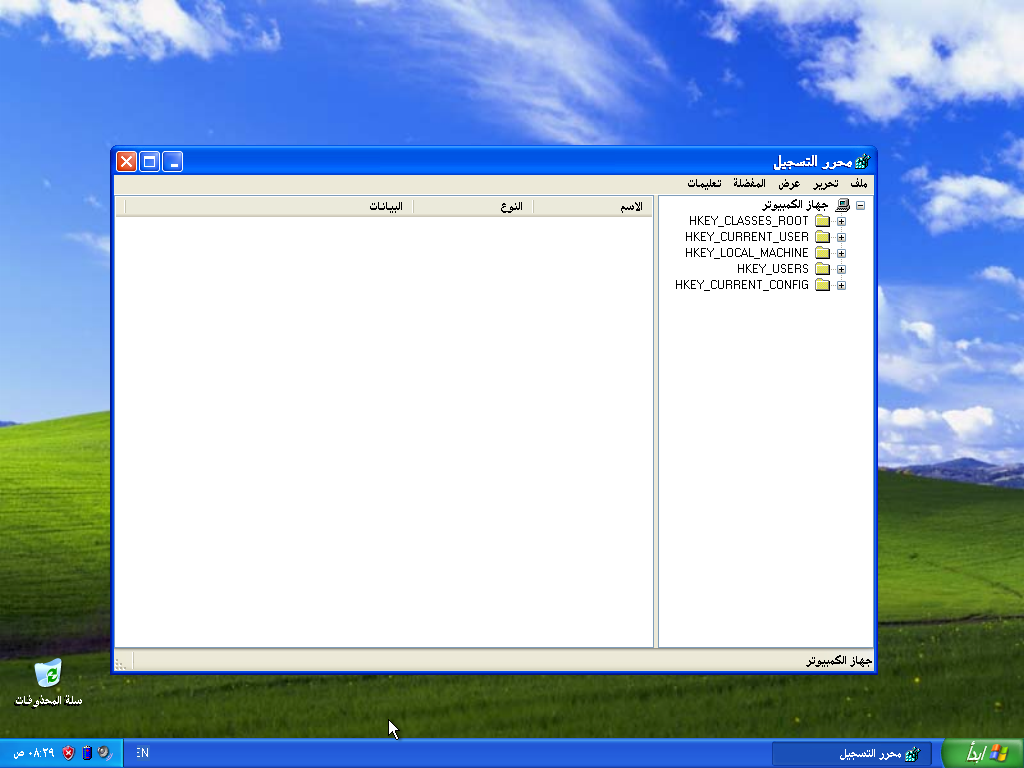The width and height of the screenshot is (1024, 768).
Task: Collapse the جهاز الكمبيوتر root node
Action: pos(861,205)
